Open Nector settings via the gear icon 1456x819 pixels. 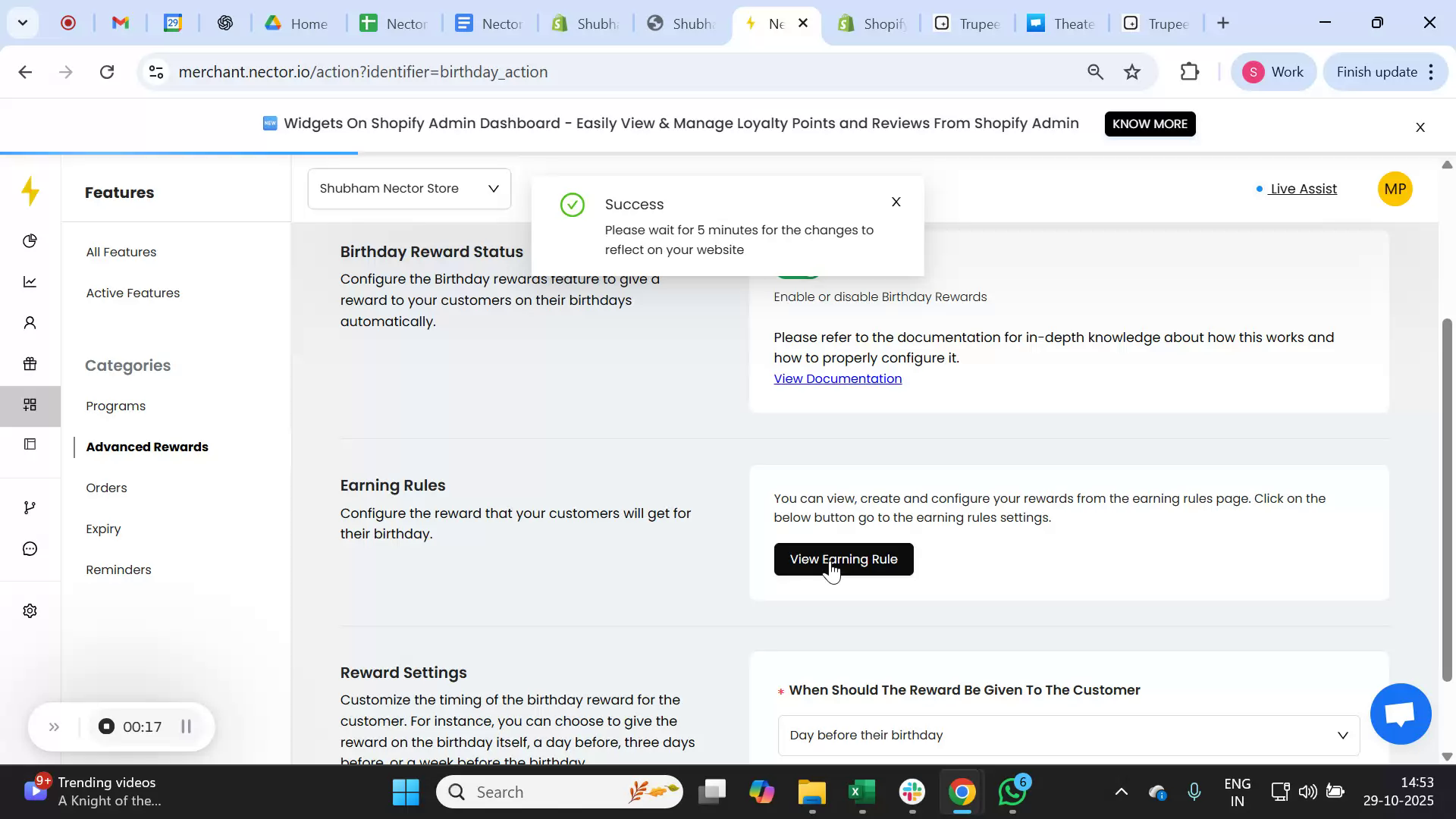tap(30, 610)
